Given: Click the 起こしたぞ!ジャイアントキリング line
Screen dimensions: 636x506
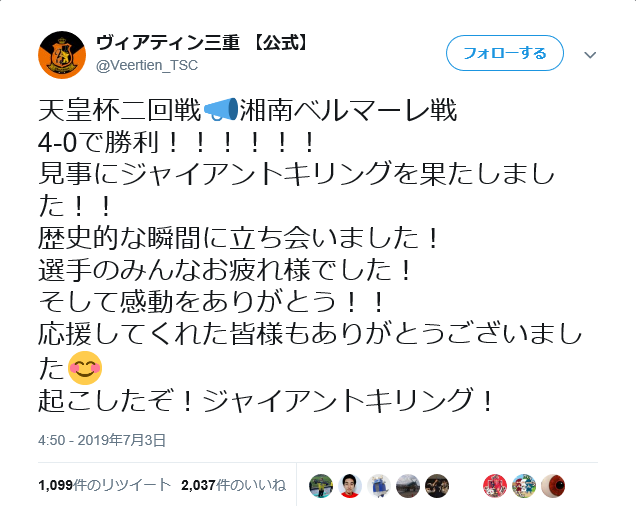Looking at the screenshot, I should pyautogui.click(x=266, y=400).
